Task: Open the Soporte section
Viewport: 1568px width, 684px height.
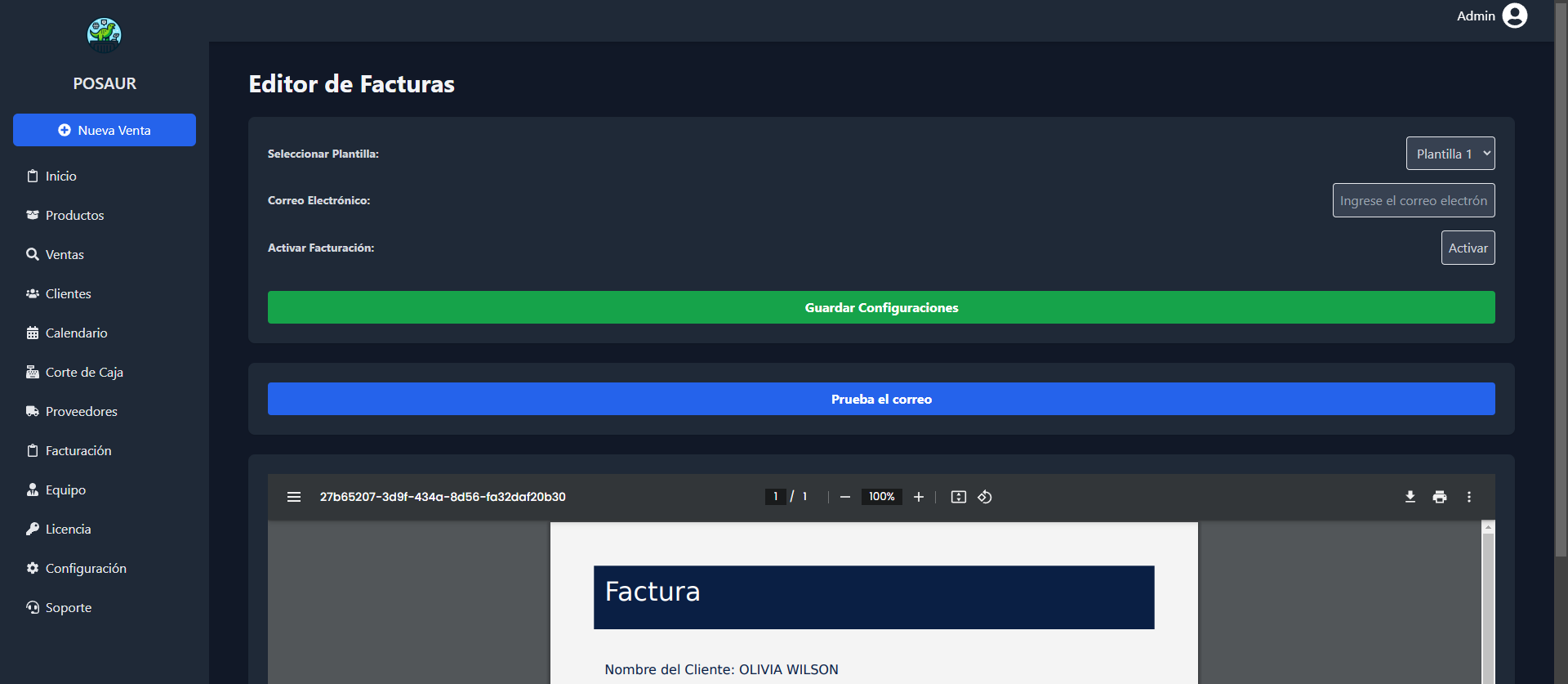Action: tap(105, 607)
